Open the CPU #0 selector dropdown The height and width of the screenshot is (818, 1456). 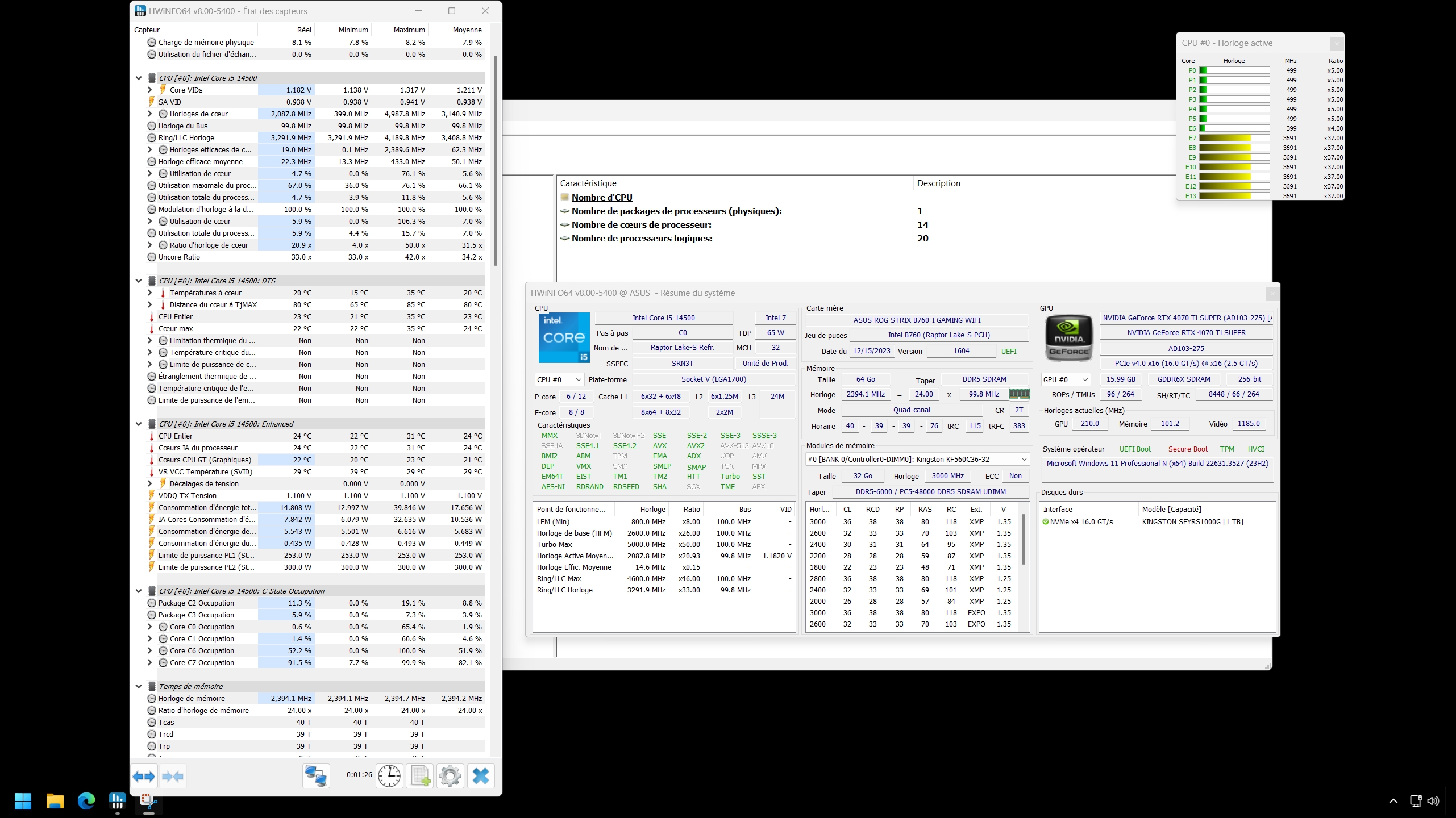pos(559,379)
